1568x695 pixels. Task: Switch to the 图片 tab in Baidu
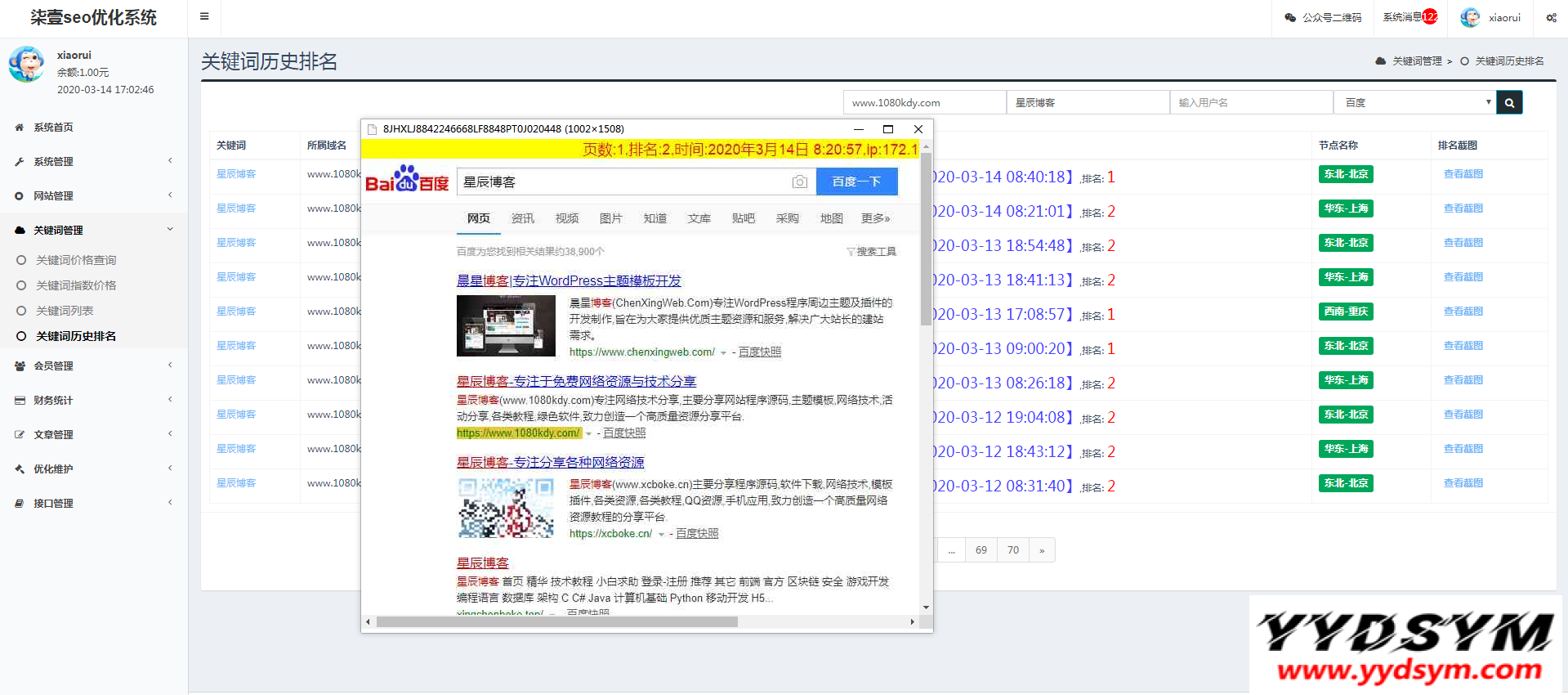610,218
